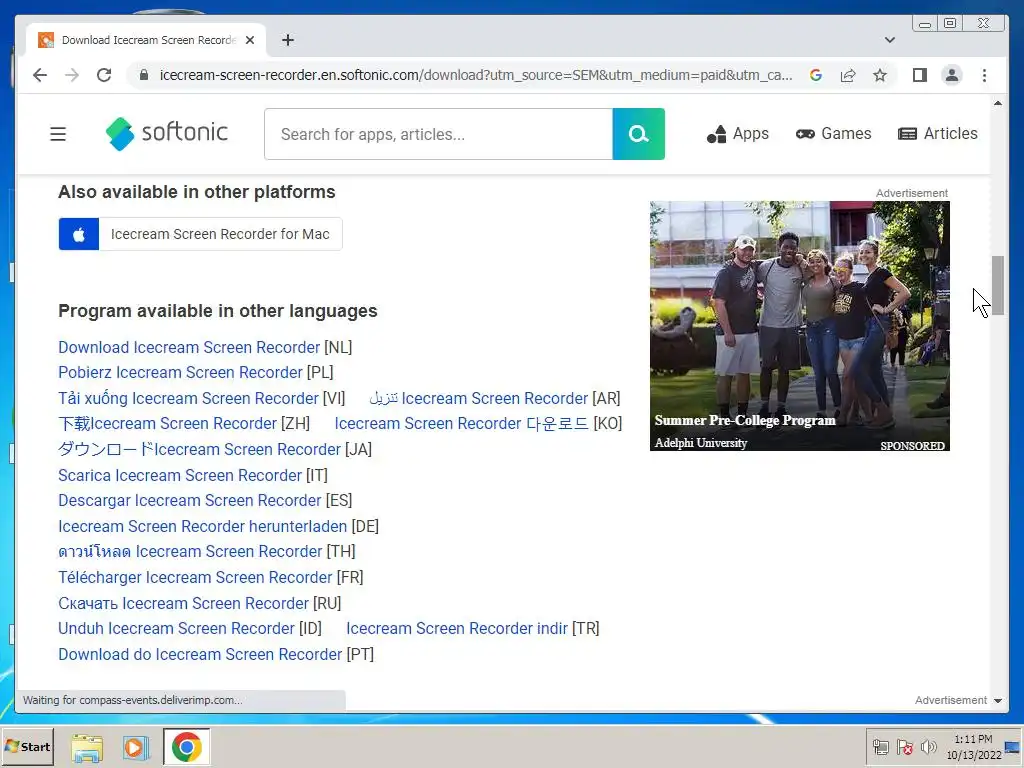Click the Adelphi University advertisement image
Image resolution: width=1024 pixels, height=768 pixels.
point(799,326)
